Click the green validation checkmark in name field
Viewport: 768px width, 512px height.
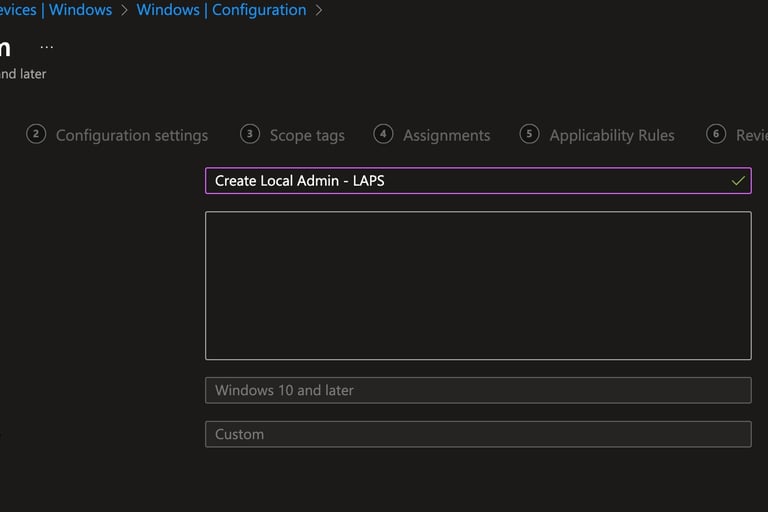tap(738, 181)
